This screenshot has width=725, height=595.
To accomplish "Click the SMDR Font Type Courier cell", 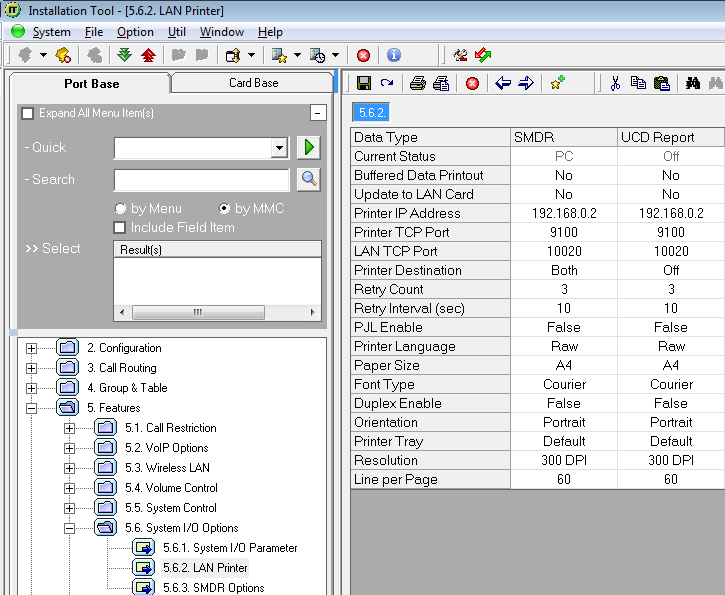I will click(564, 385).
